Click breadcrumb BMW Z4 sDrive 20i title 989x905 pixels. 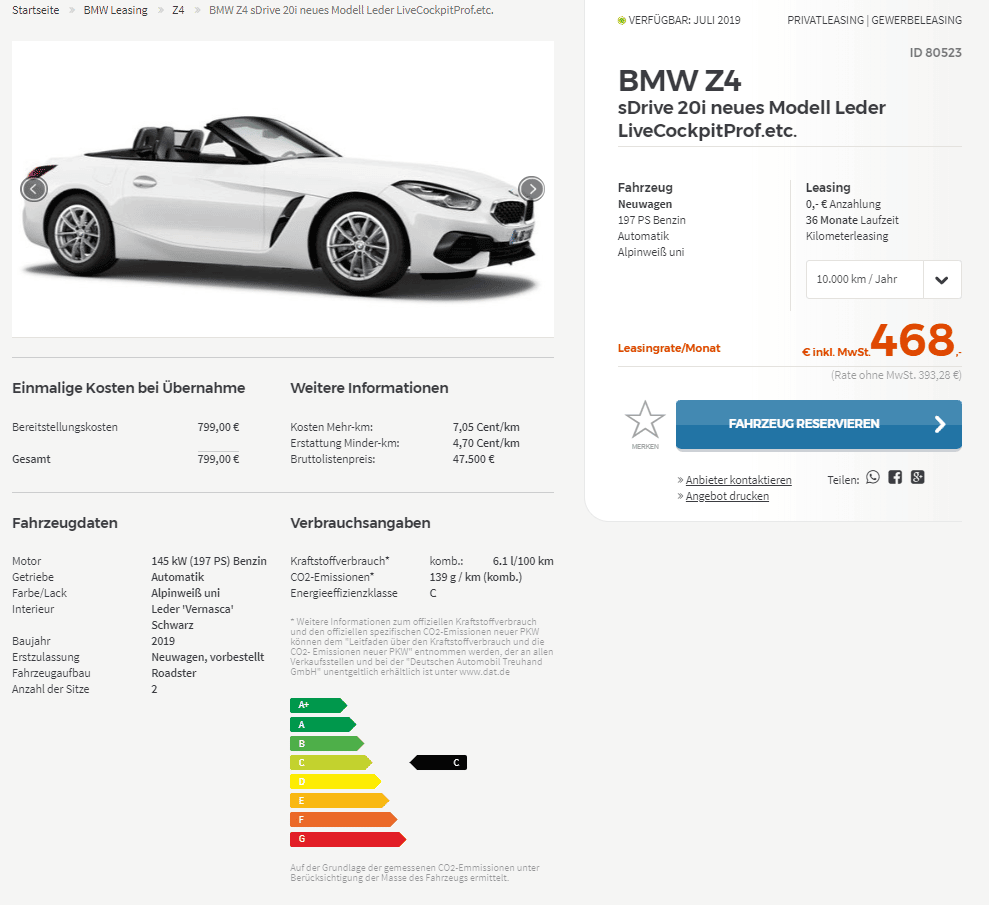pyautogui.click(x=351, y=10)
